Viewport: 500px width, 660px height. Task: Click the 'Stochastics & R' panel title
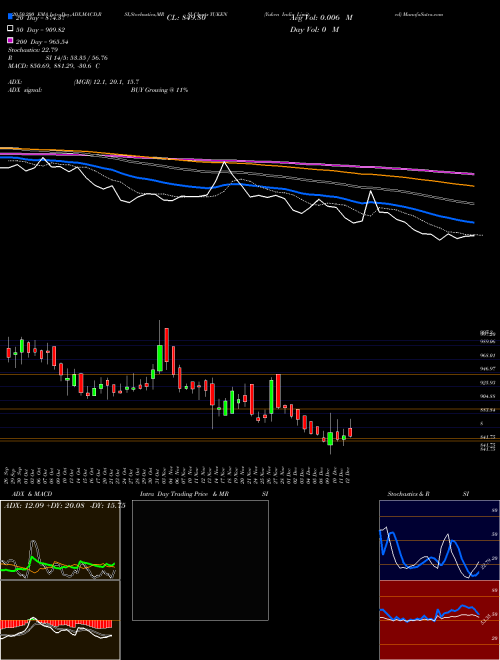point(409,494)
